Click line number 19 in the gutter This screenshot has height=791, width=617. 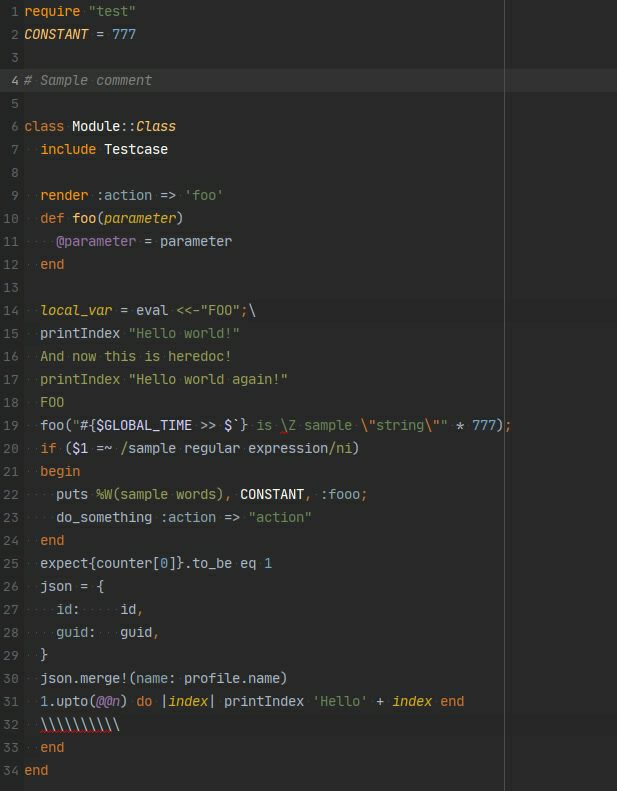(11, 425)
